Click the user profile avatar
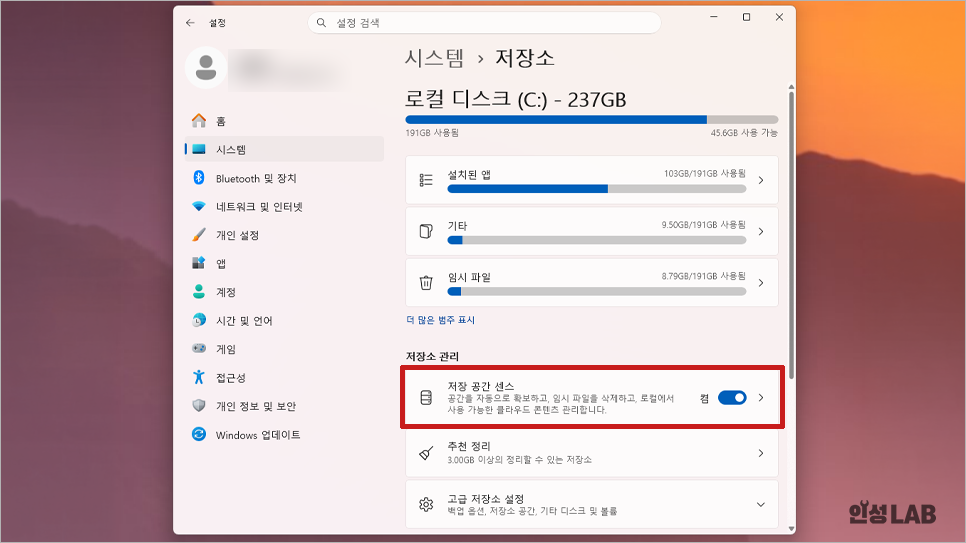Screen dimensions: 966x543 (x=206, y=68)
